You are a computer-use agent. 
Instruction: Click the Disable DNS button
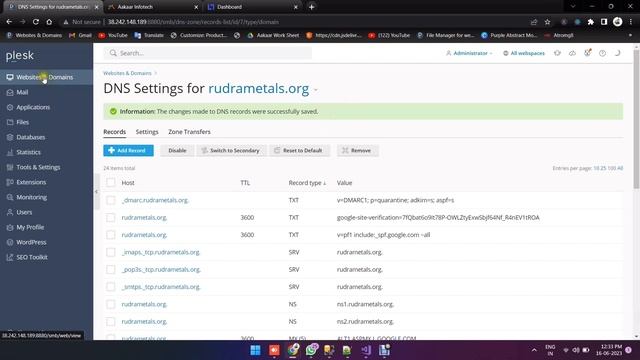coord(177,151)
